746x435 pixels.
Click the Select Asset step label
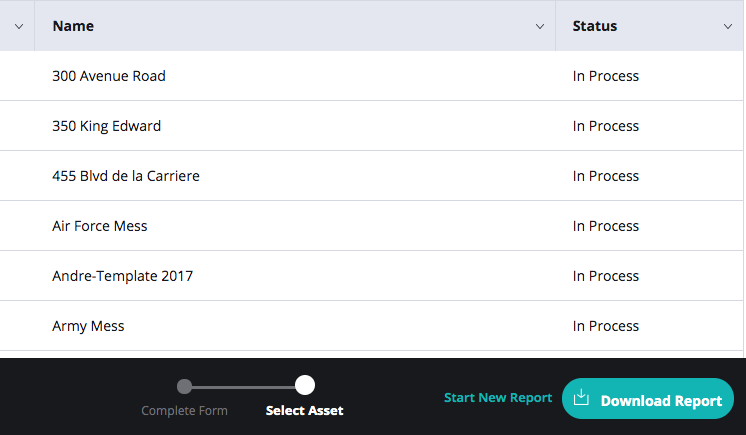pos(304,411)
